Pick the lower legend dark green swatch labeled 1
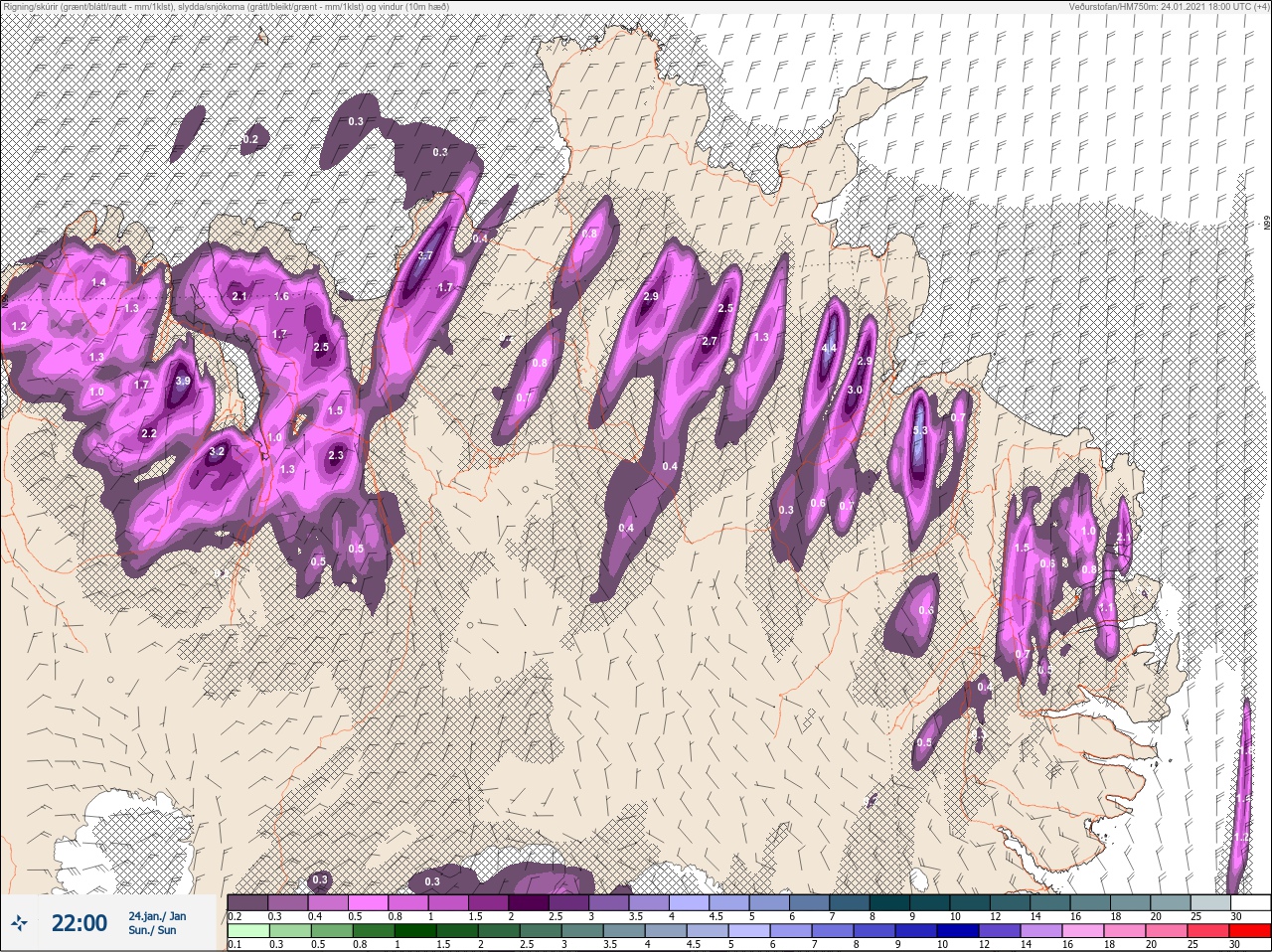 click(415, 931)
